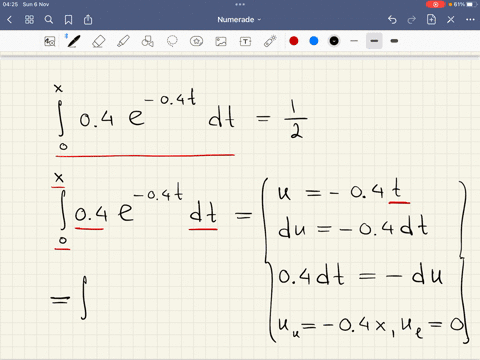This screenshot has width=480, height=360.
Task: Select the thick stroke width
Action: (x=394, y=41)
